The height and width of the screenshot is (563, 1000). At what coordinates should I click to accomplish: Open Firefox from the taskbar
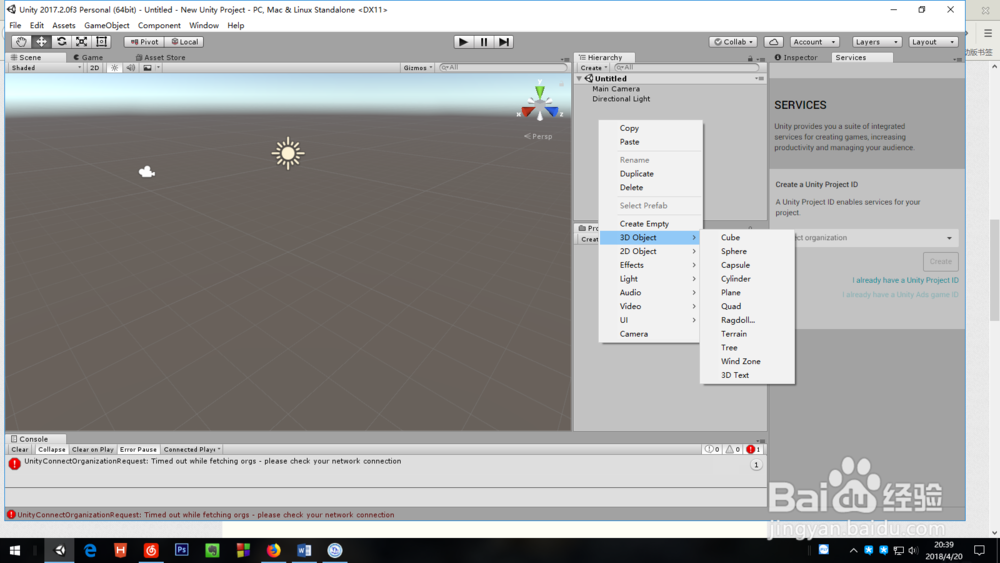coord(274,550)
